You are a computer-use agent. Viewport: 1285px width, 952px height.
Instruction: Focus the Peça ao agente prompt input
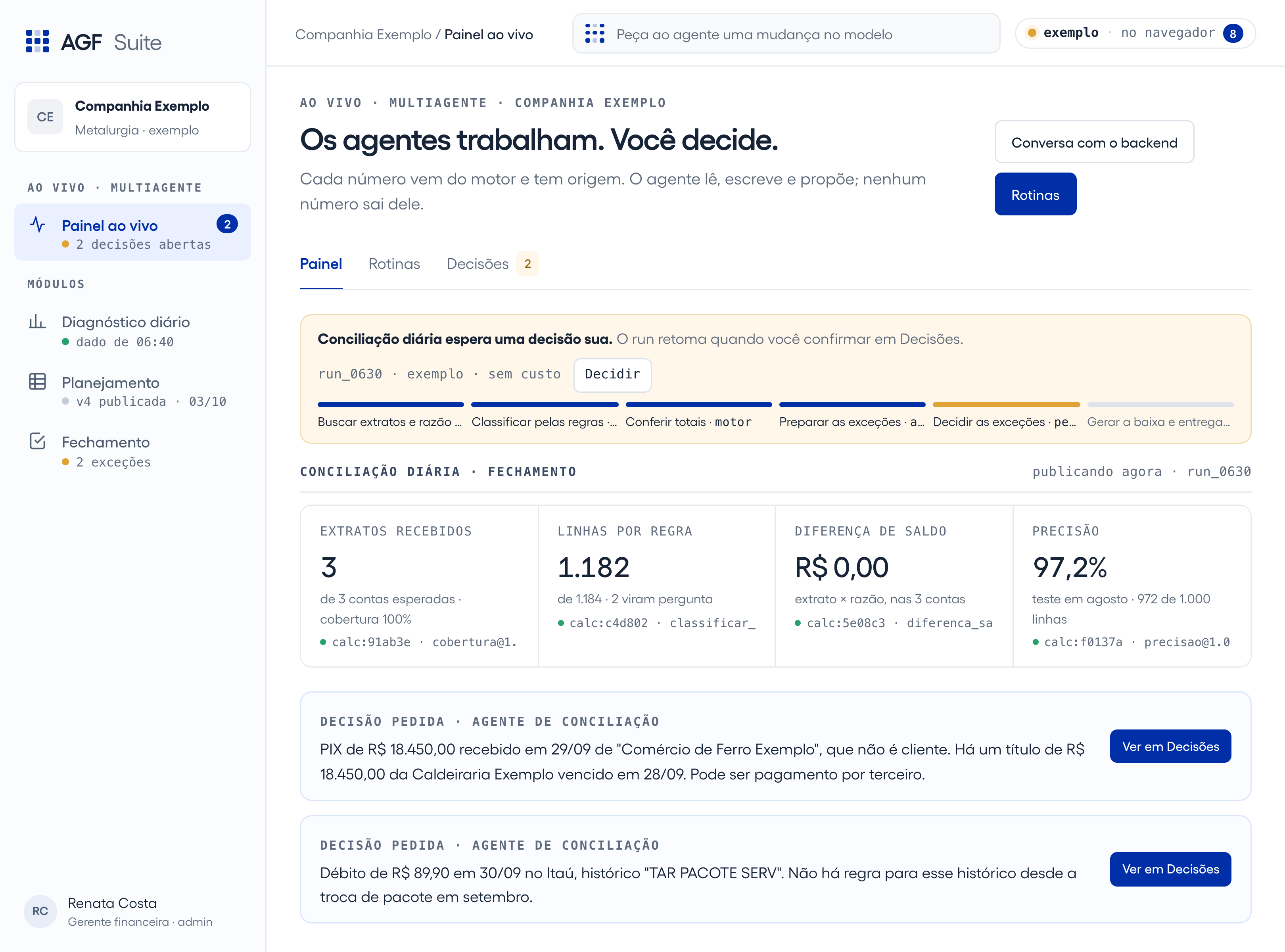pos(786,34)
